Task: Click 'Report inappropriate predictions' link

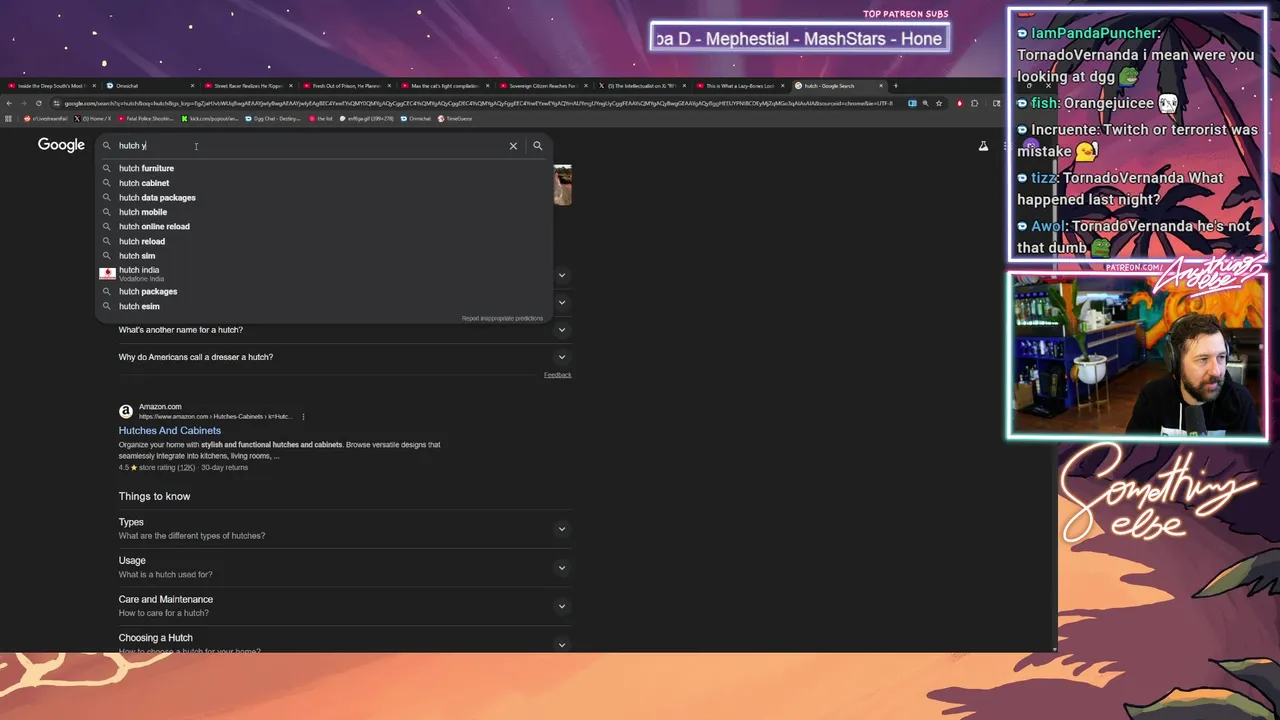Action: (x=502, y=318)
